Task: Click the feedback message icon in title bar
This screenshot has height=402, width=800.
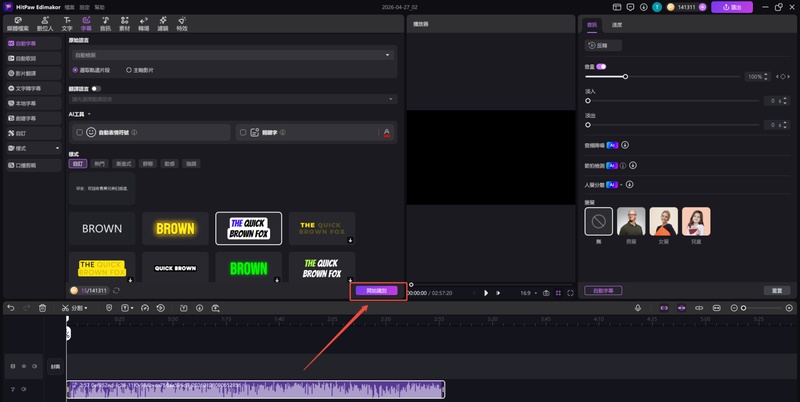Action: [631, 7]
